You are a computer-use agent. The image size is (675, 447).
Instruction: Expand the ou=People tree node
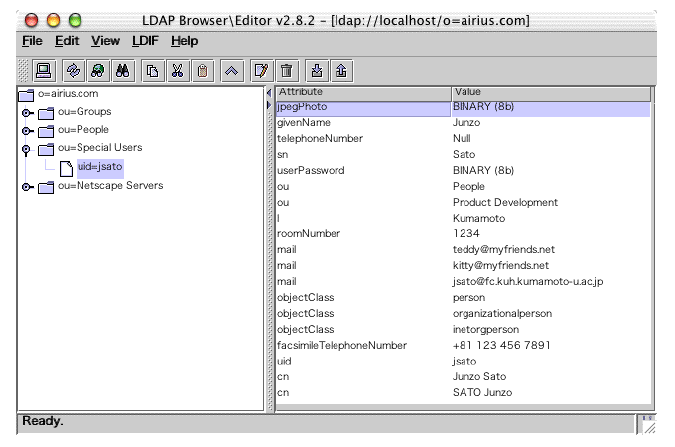point(28,131)
